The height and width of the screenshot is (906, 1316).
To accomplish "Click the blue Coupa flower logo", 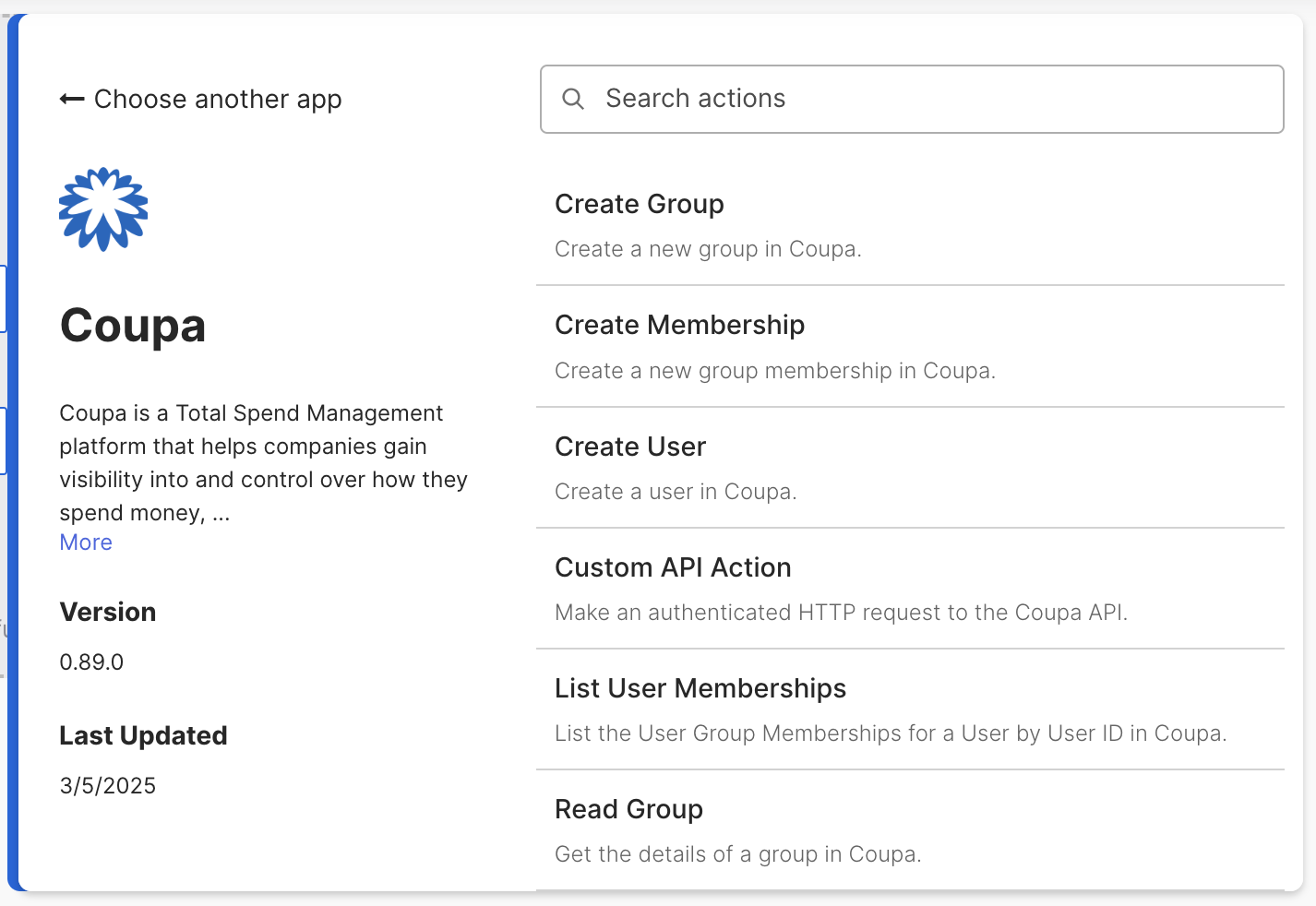I will click(103, 209).
